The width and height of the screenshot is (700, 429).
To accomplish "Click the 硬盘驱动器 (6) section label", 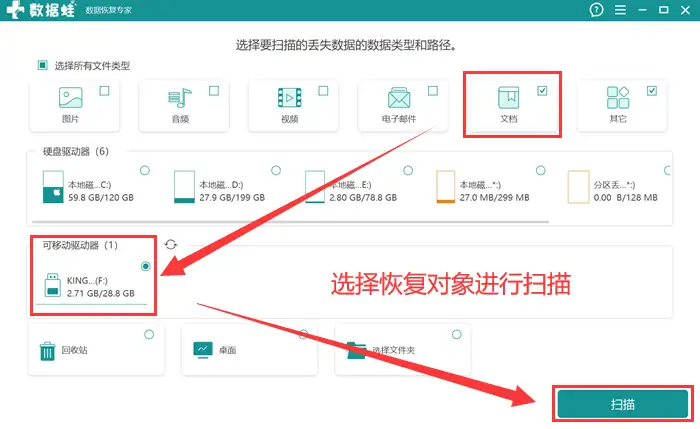I will coord(75,151).
